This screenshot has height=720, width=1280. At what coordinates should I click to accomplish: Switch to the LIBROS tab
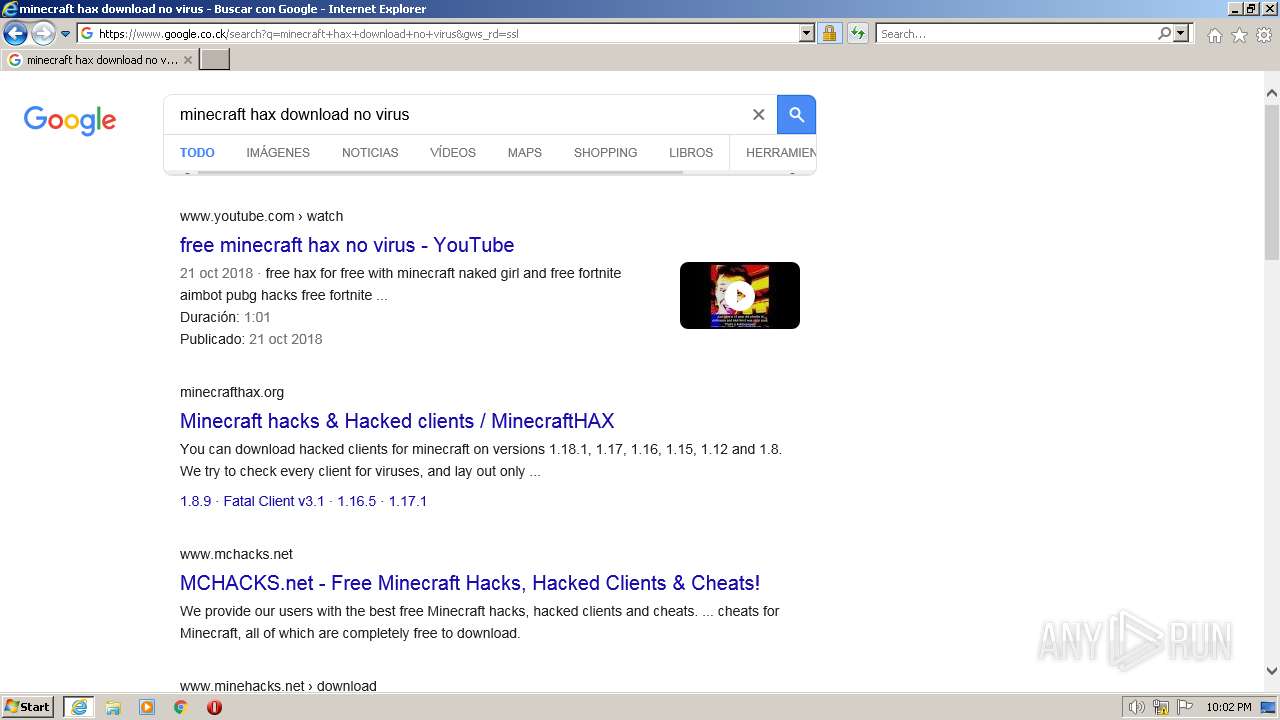pyautogui.click(x=691, y=153)
